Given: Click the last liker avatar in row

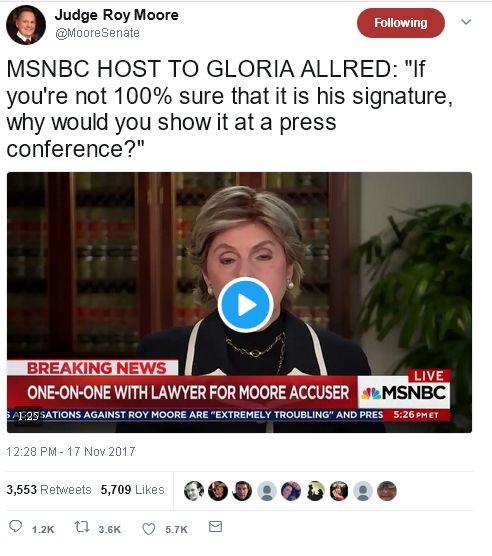Looking at the screenshot, I should pos(387,491).
